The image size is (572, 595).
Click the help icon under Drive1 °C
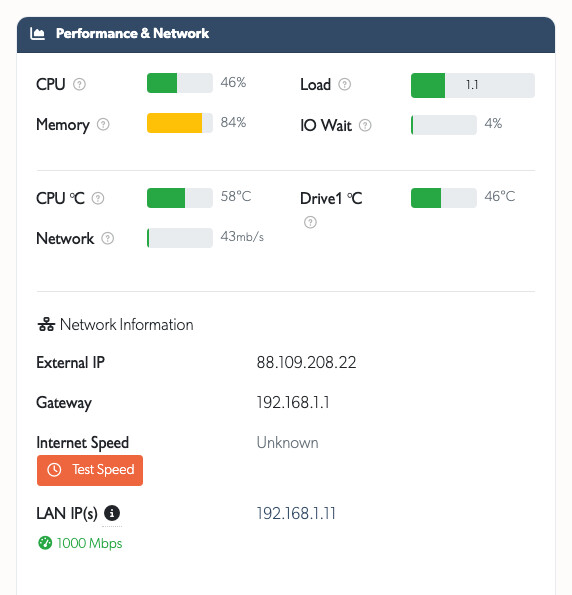310,222
